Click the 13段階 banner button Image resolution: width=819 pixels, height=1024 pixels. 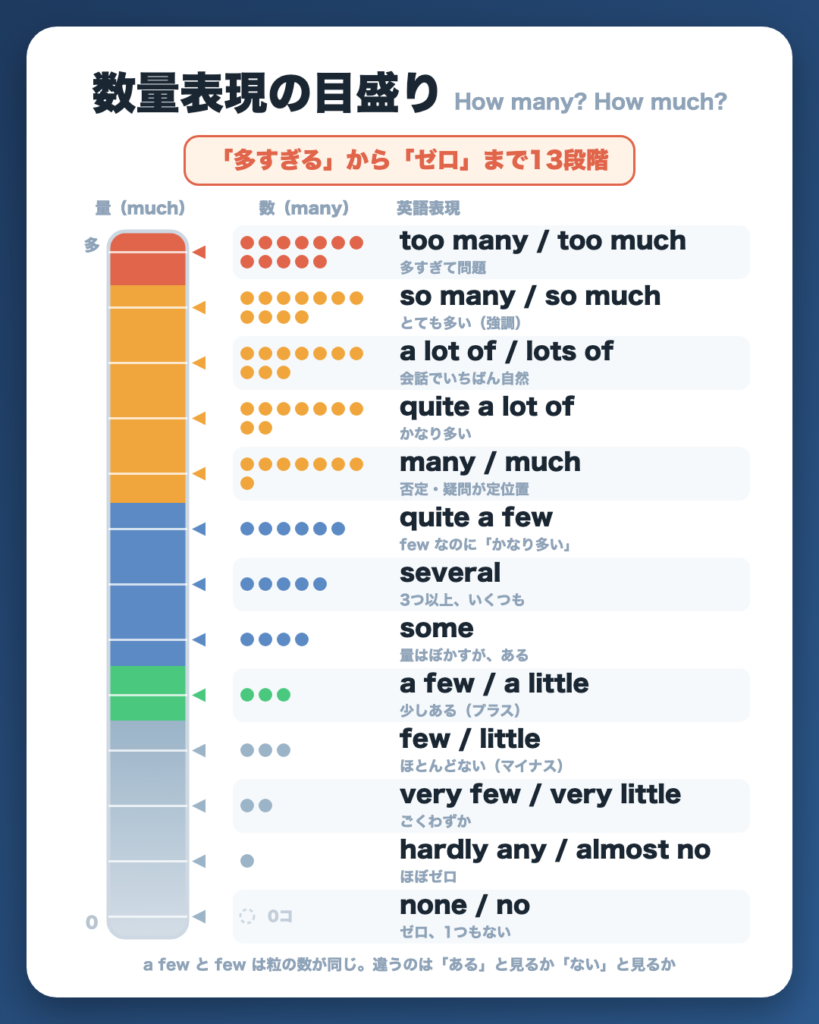click(410, 160)
